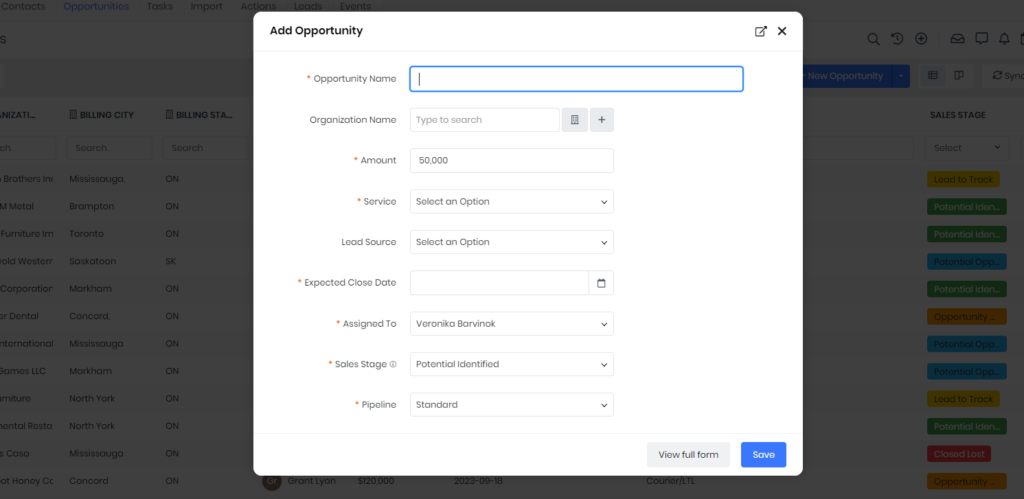This screenshot has height=499, width=1024.
Task: Click the Amount input field
Action: pyautogui.click(x=512, y=161)
